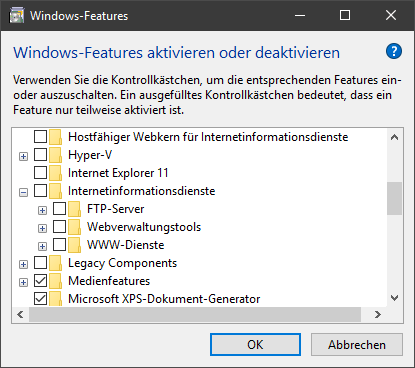Select the Medienfeatures label
This screenshot has width=415, height=368.
click(109, 281)
